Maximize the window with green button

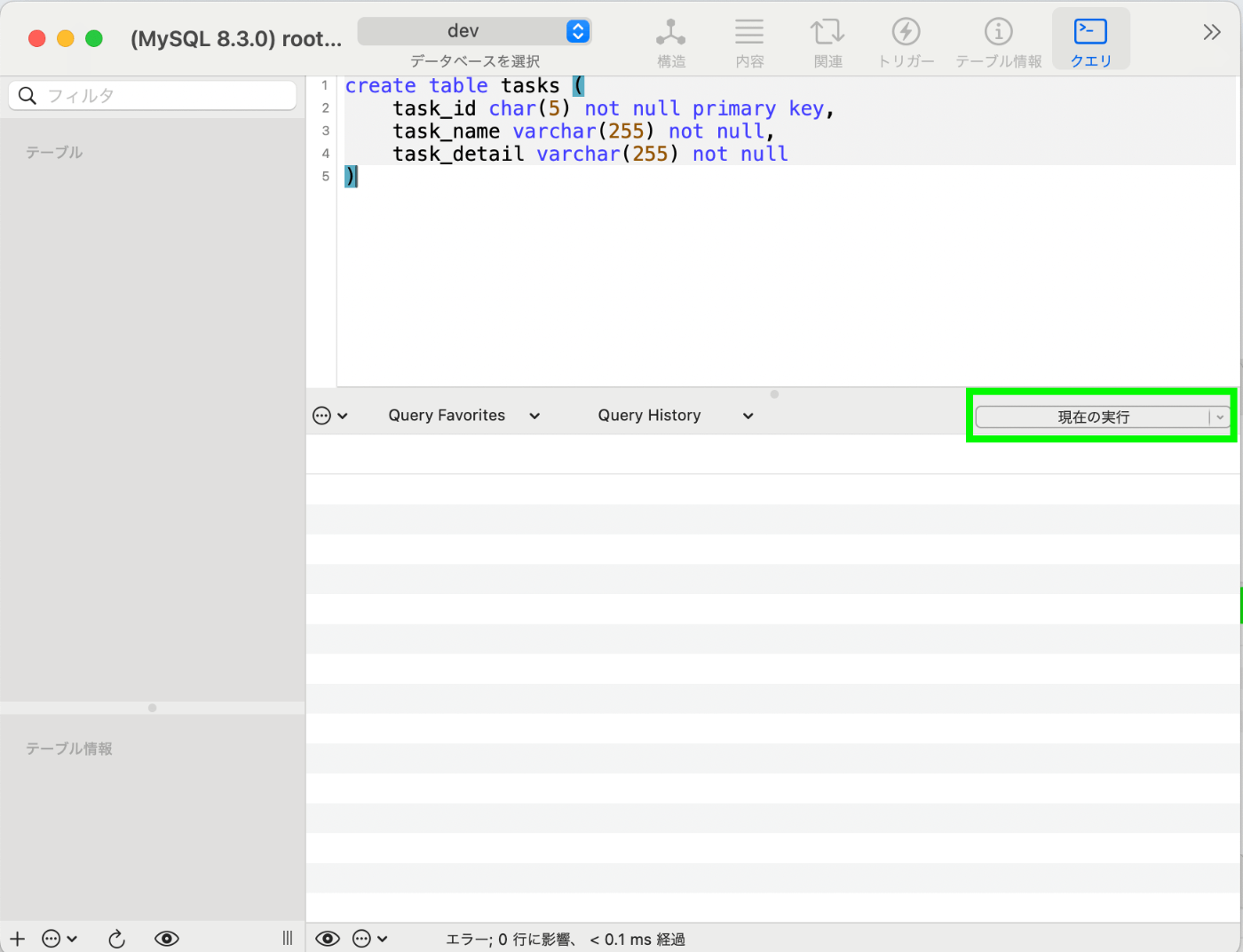(x=93, y=38)
